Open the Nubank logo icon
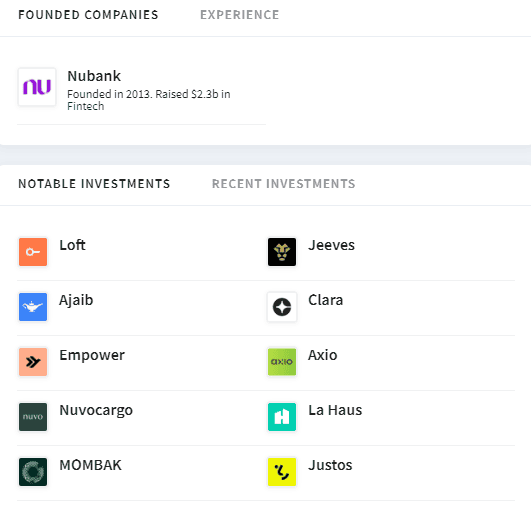This screenshot has height=515, width=531. pos(37,87)
